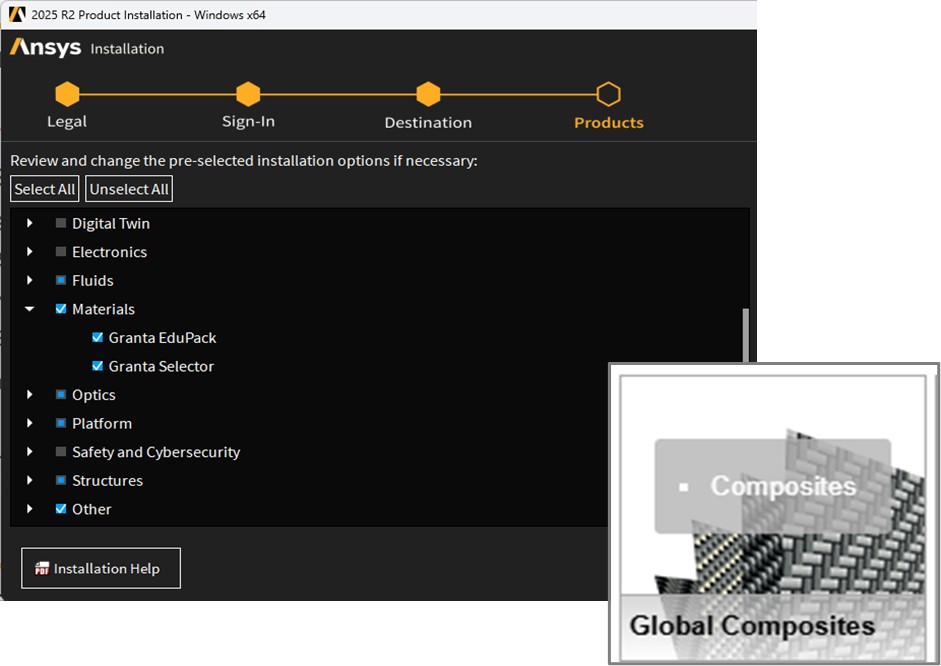Click the PDF icon on Installation Help
This screenshot has width=941, height=666.
[42, 569]
